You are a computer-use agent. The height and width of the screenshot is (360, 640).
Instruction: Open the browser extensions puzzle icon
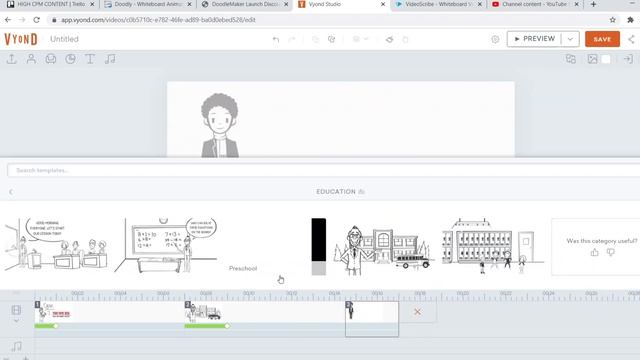pyautogui.click(x=630, y=20)
